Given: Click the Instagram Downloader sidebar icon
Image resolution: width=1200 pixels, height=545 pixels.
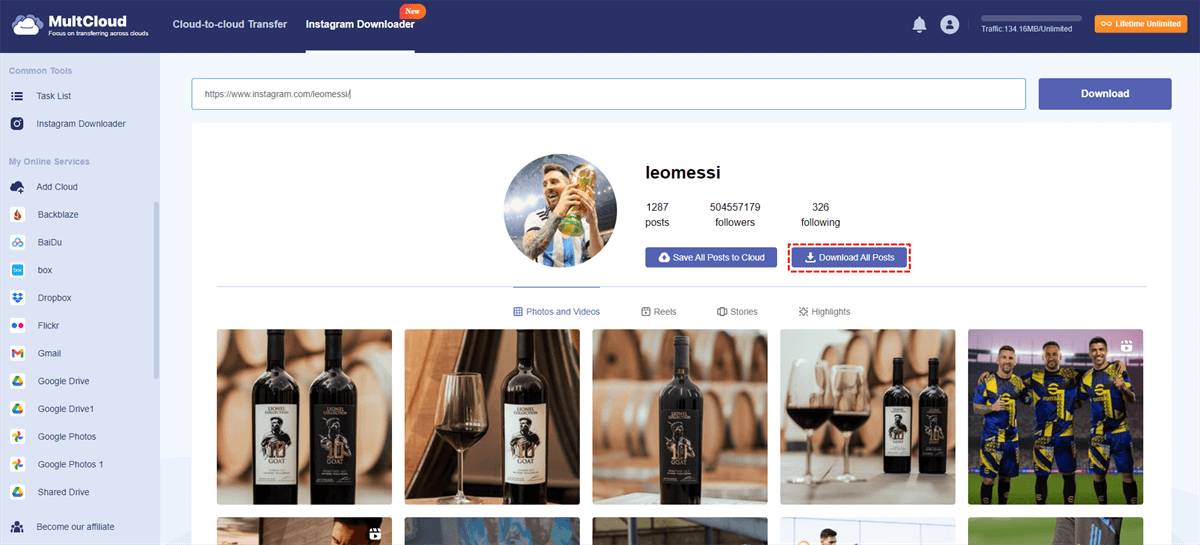Looking at the screenshot, I should point(17,124).
